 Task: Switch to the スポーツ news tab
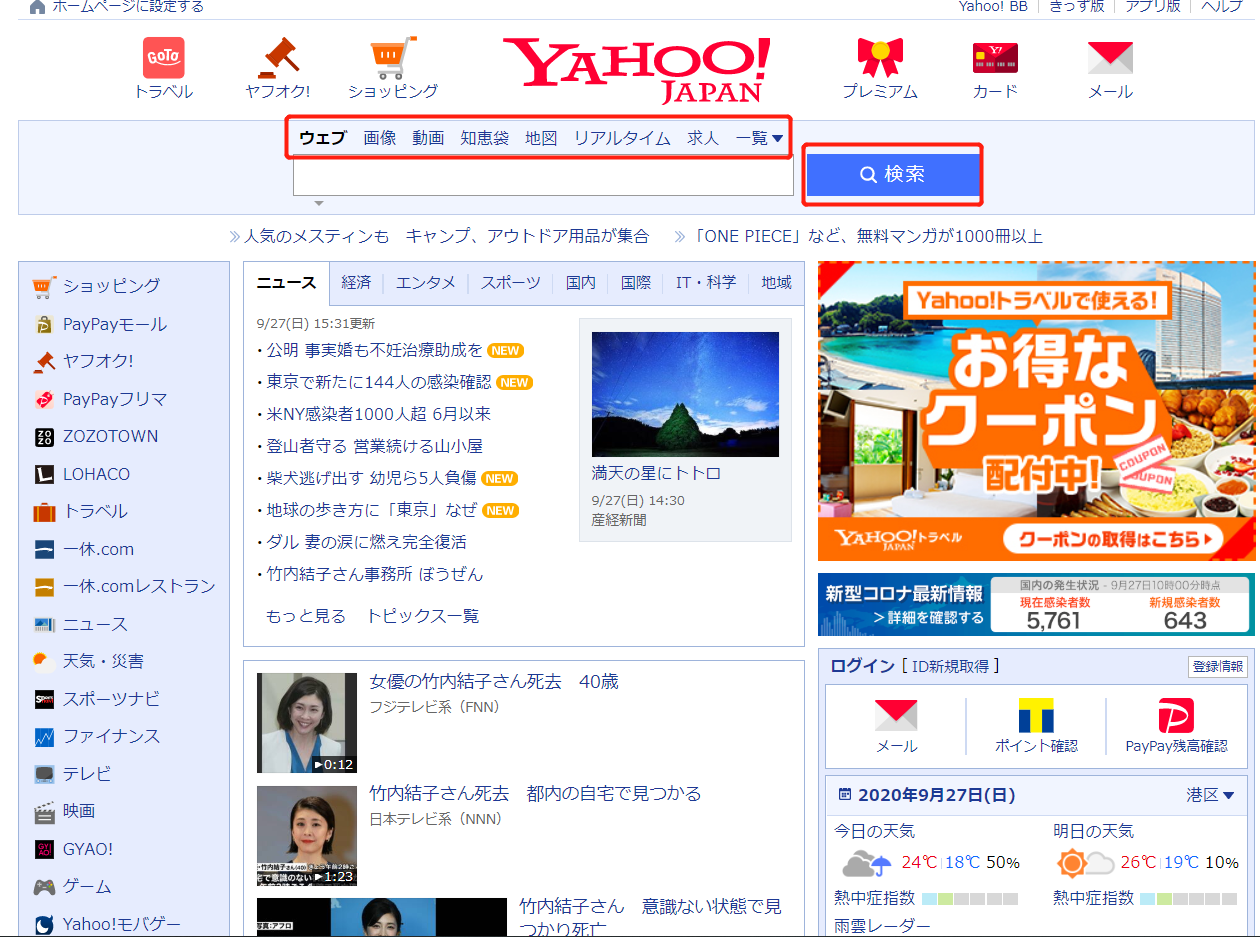click(x=510, y=283)
